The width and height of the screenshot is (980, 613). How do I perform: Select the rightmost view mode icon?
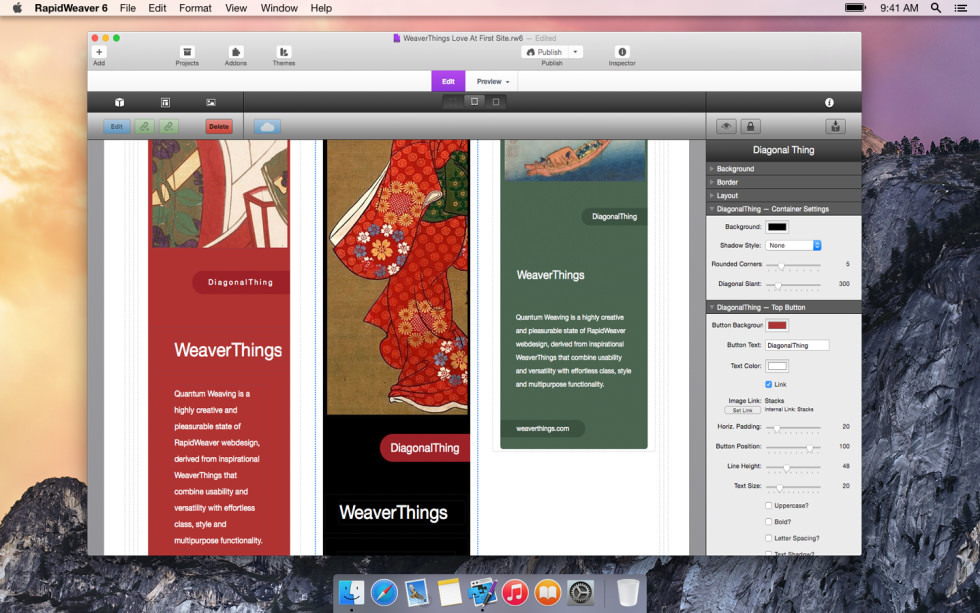[x=496, y=102]
